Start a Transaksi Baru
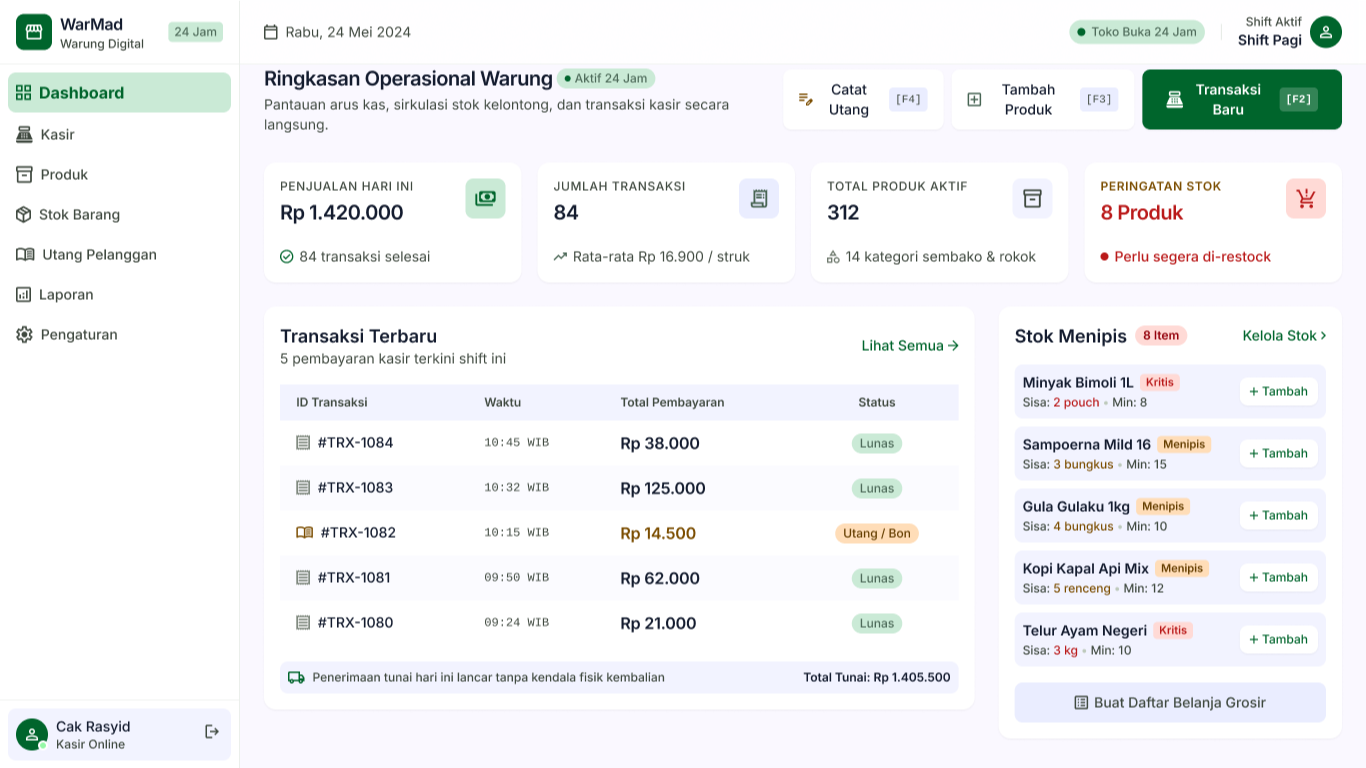Viewport: 1366px width, 768px height. 1242,99
